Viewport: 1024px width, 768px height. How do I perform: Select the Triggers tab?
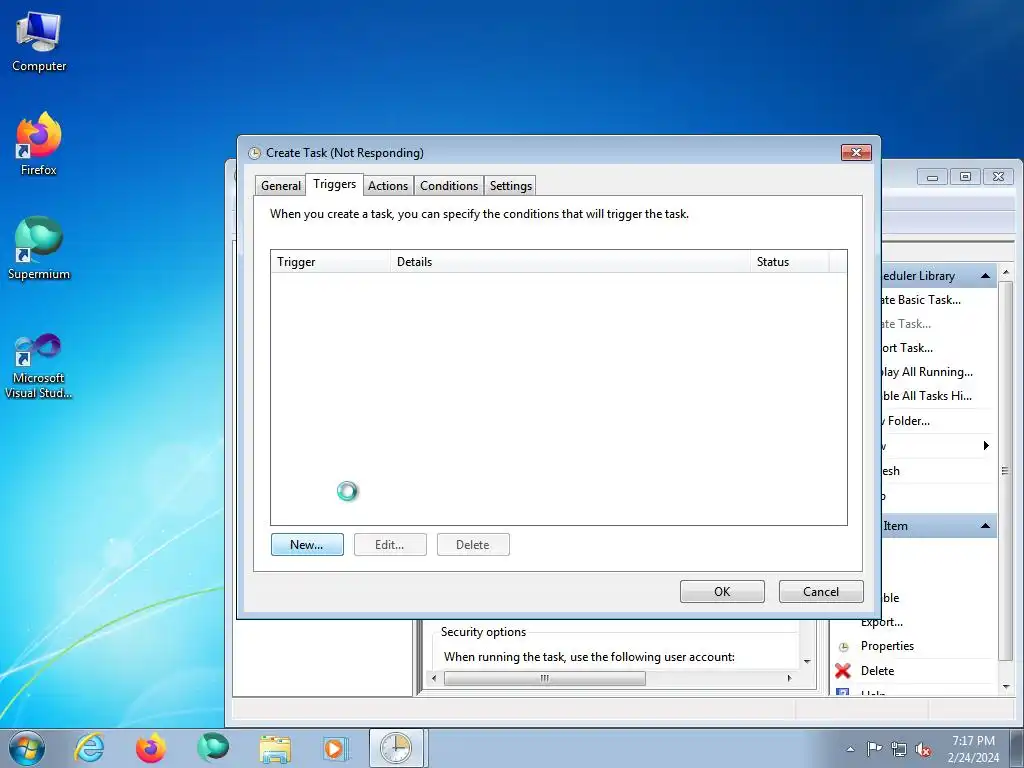[x=334, y=184]
